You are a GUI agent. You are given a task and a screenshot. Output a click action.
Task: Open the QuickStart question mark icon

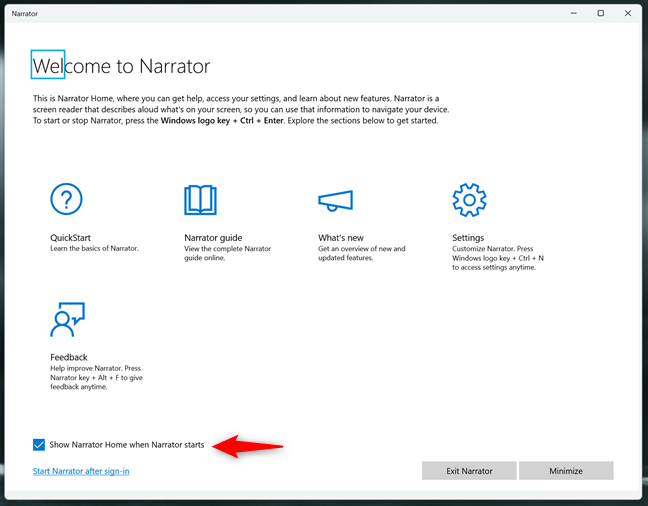point(66,199)
